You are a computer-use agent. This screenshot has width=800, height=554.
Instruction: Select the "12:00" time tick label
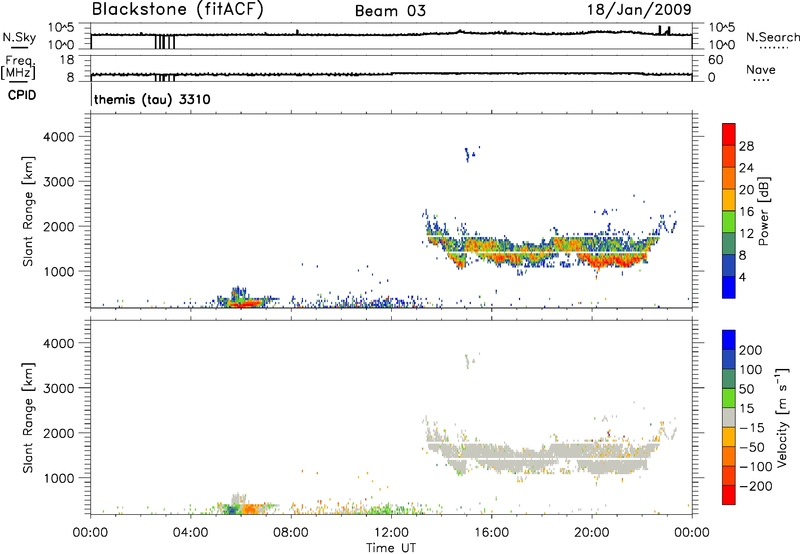391,533
